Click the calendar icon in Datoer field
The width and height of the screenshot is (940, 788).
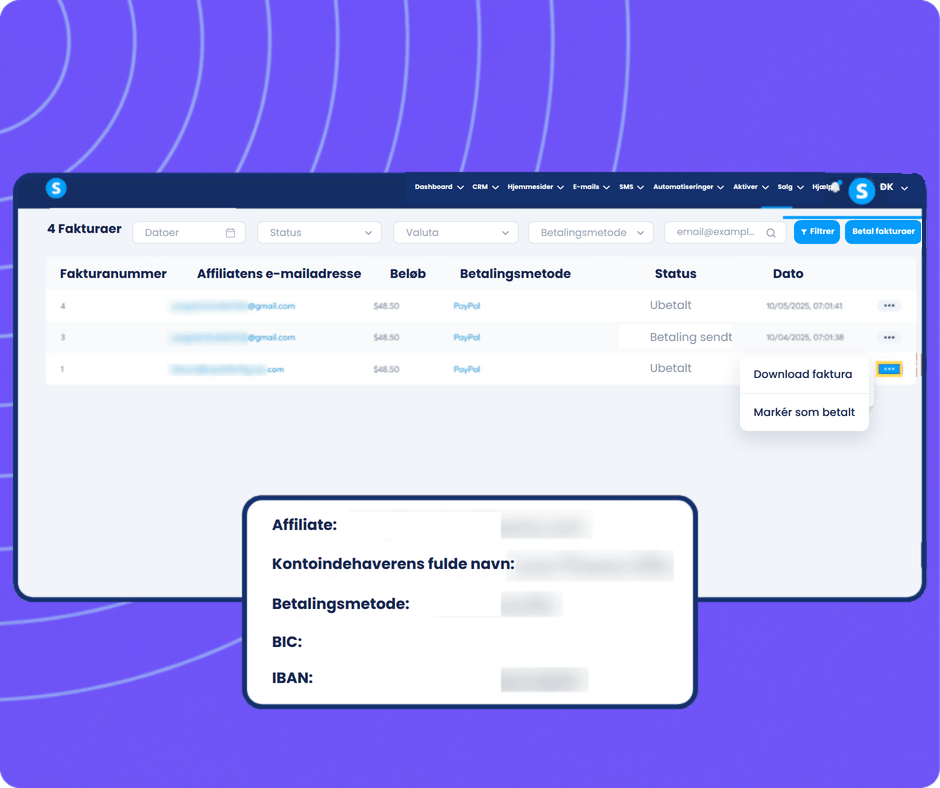[230, 233]
